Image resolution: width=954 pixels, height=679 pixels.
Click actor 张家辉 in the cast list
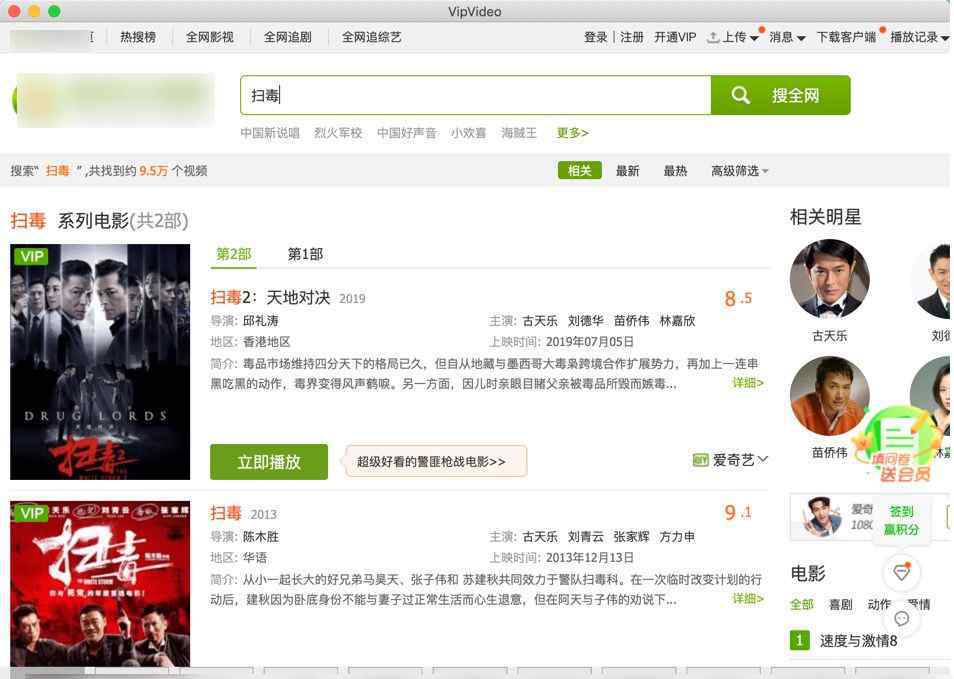pyautogui.click(x=632, y=537)
